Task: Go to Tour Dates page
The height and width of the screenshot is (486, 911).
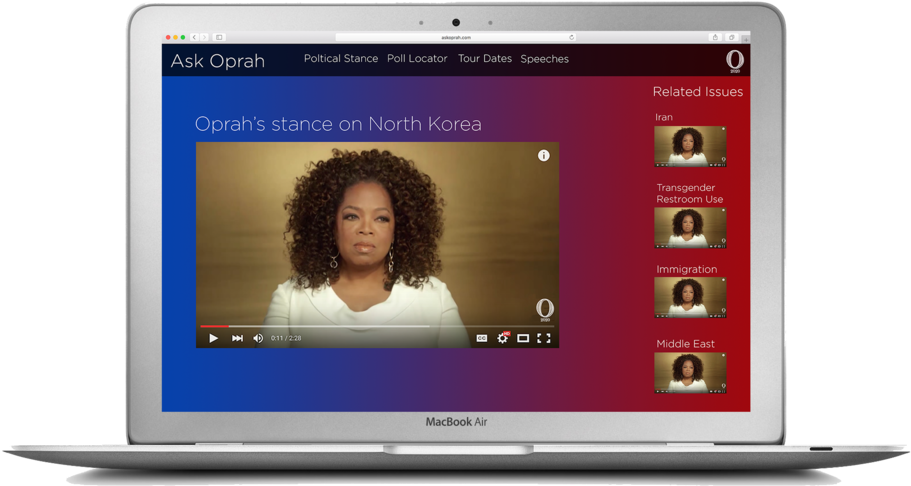Action: click(x=485, y=59)
